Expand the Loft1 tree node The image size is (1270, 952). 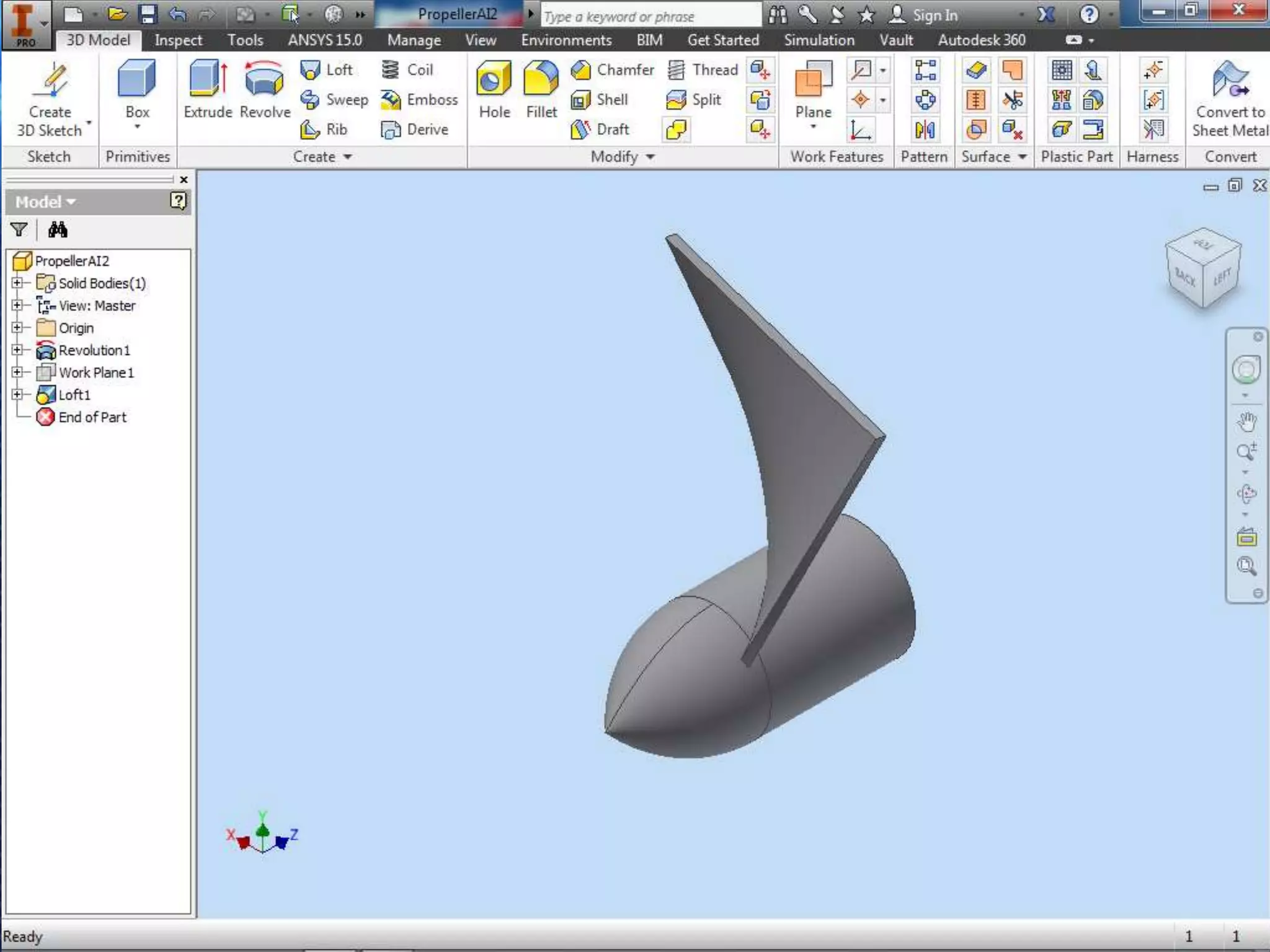coord(17,394)
